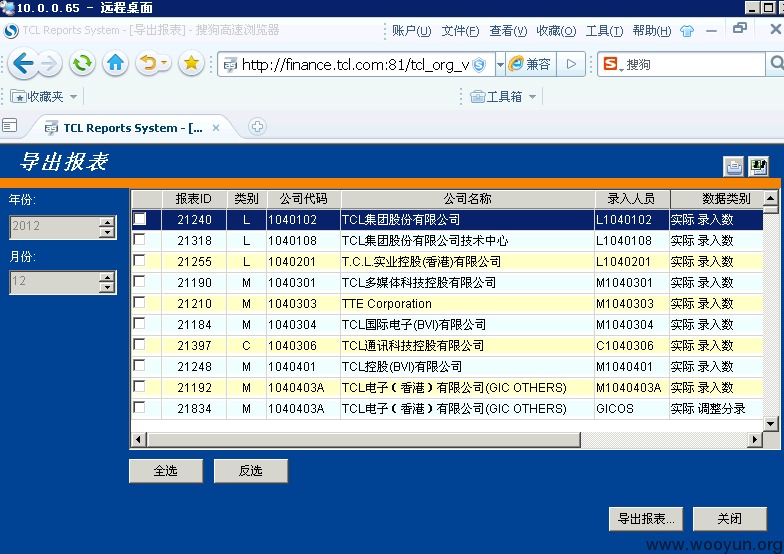
Task: Click the skin t-shirt icon in menu bar
Action: pyautogui.click(x=687, y=31)
